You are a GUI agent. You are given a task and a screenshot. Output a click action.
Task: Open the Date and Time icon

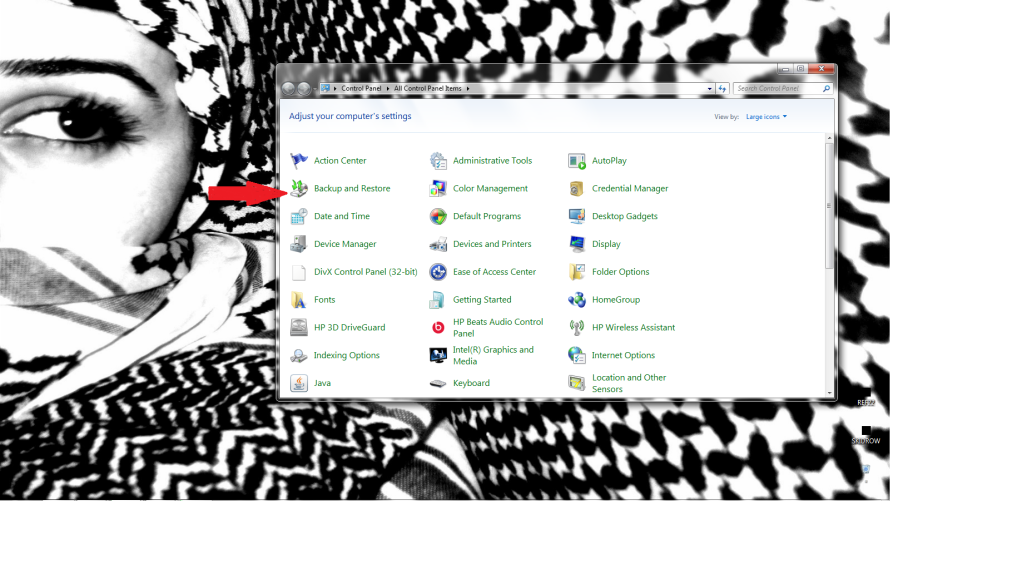point(299,216)
